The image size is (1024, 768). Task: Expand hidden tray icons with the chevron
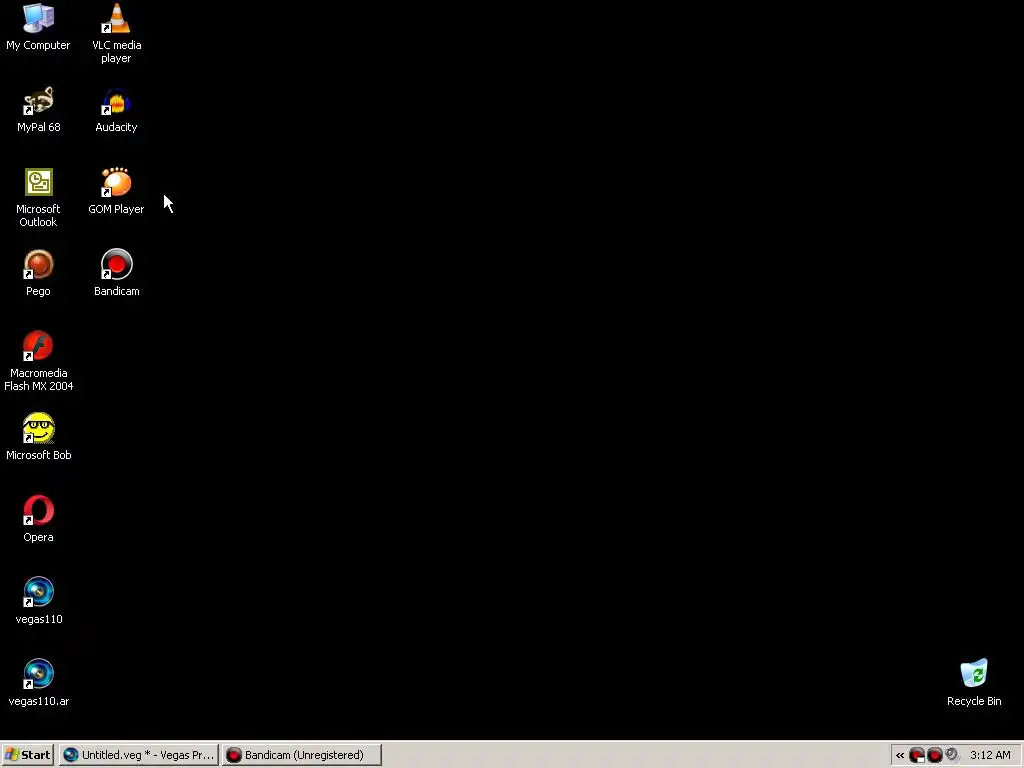coord(900,756)
